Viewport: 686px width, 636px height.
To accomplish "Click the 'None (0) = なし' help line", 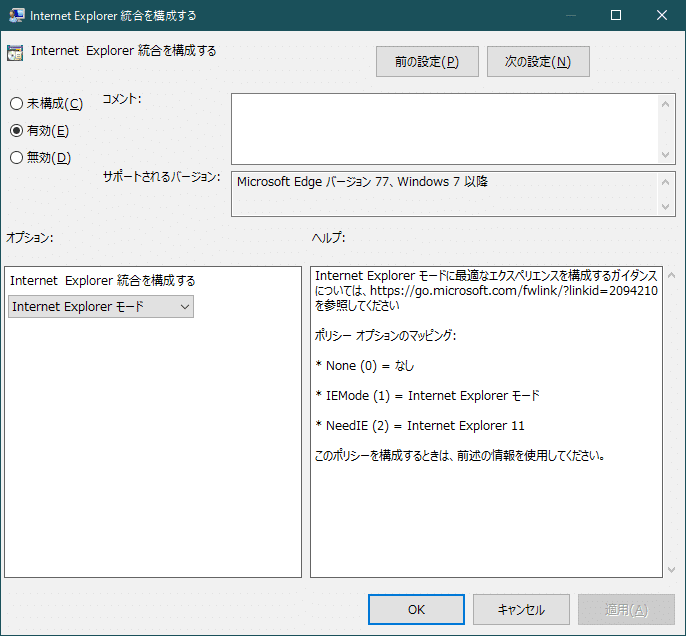I will tap(364, 366).
